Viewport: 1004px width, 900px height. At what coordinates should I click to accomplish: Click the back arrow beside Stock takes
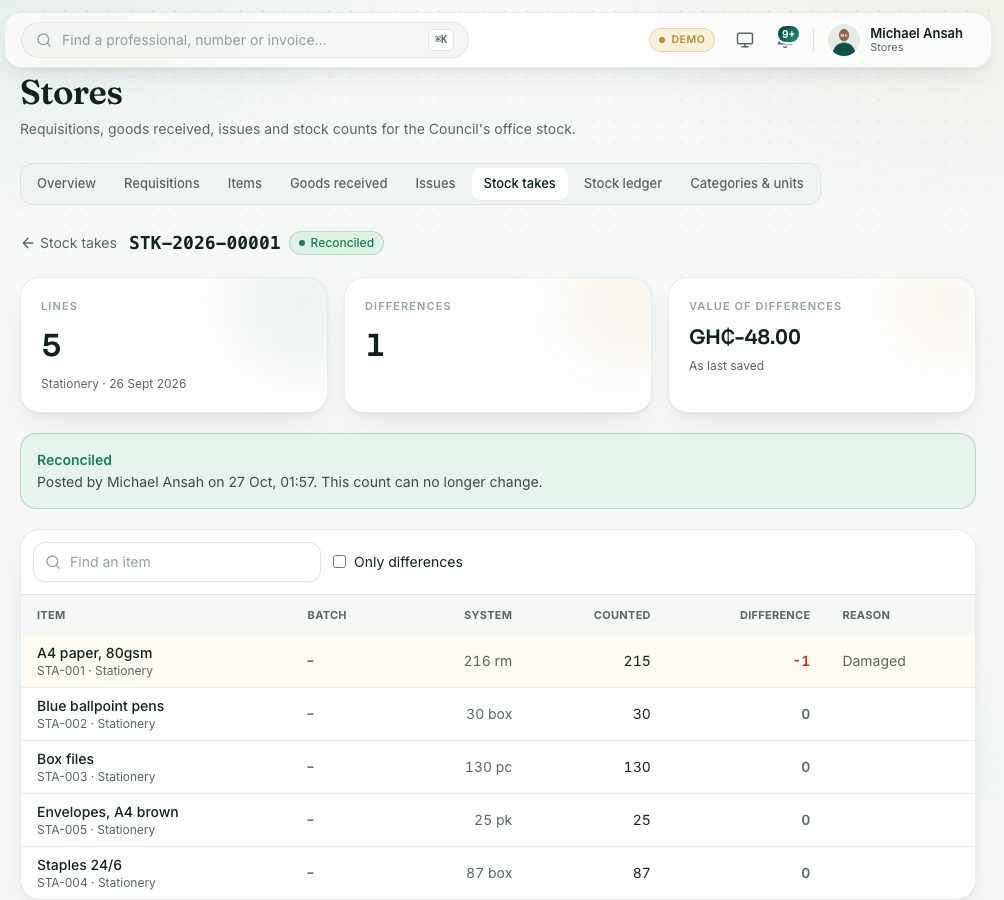point(28,243)
